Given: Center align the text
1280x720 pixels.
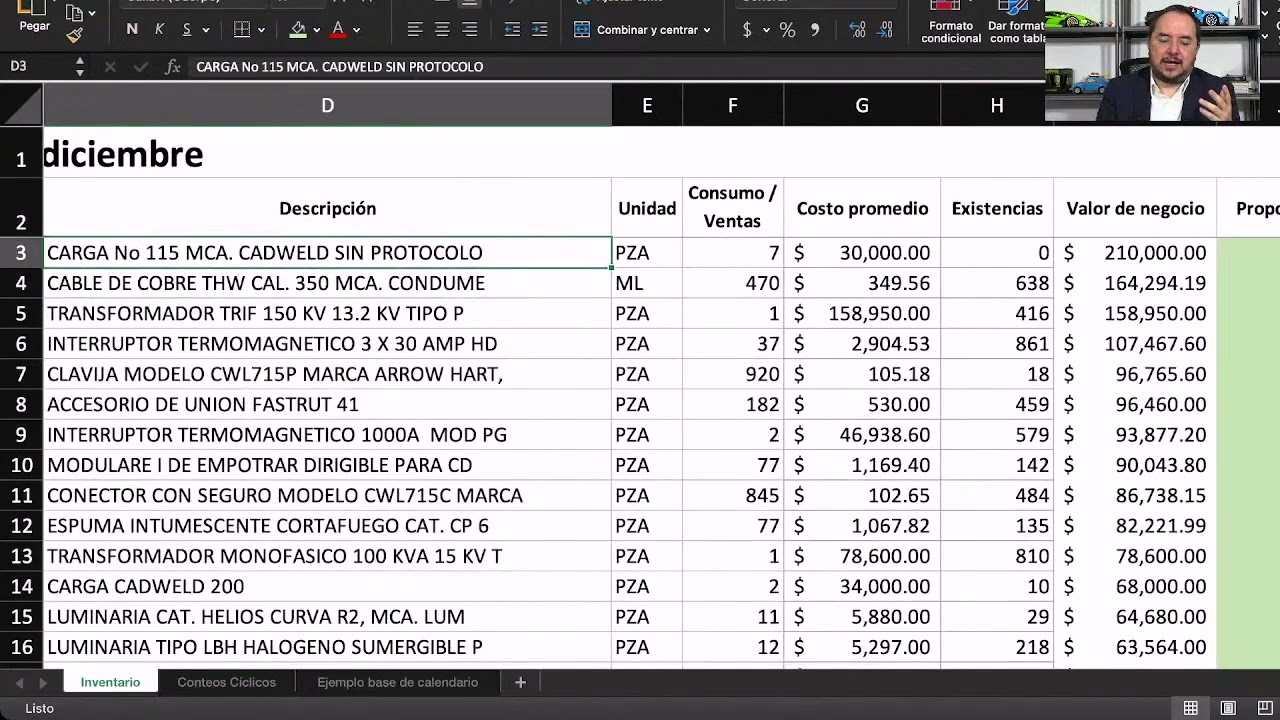Looking at the screenshot, I should coord(442,30).
